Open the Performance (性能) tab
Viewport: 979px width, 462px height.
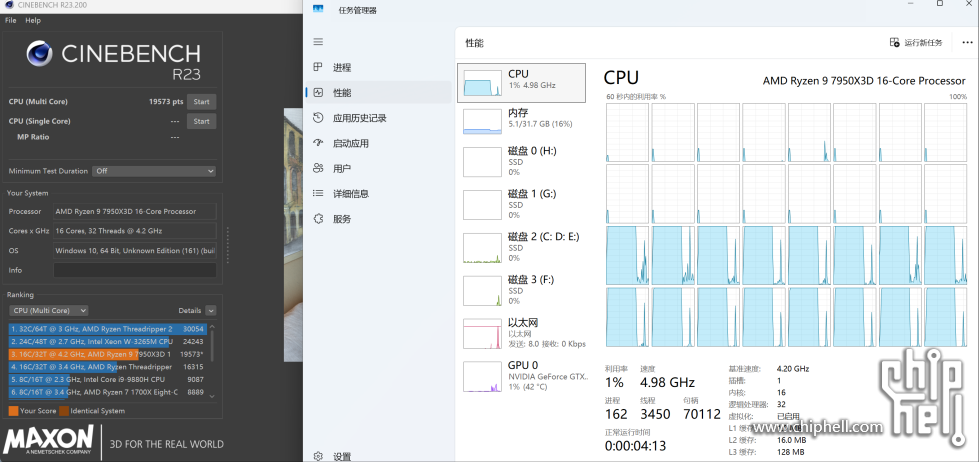pos(378,92)
